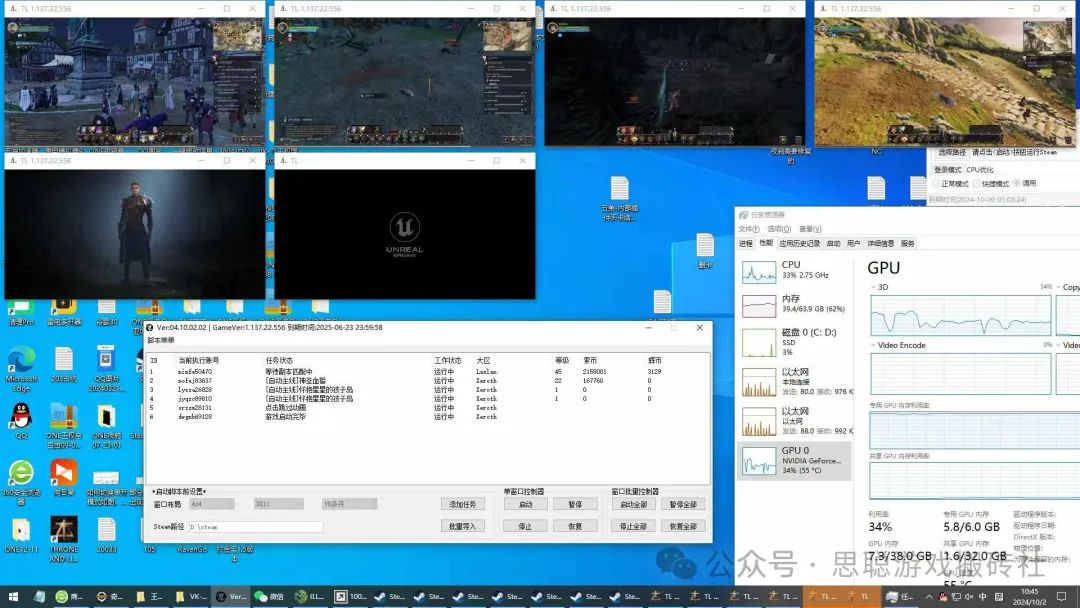Switch to the 进程 tab in Task Manager
Viewport: 1080px width, 608px height.
click(746, 243)
